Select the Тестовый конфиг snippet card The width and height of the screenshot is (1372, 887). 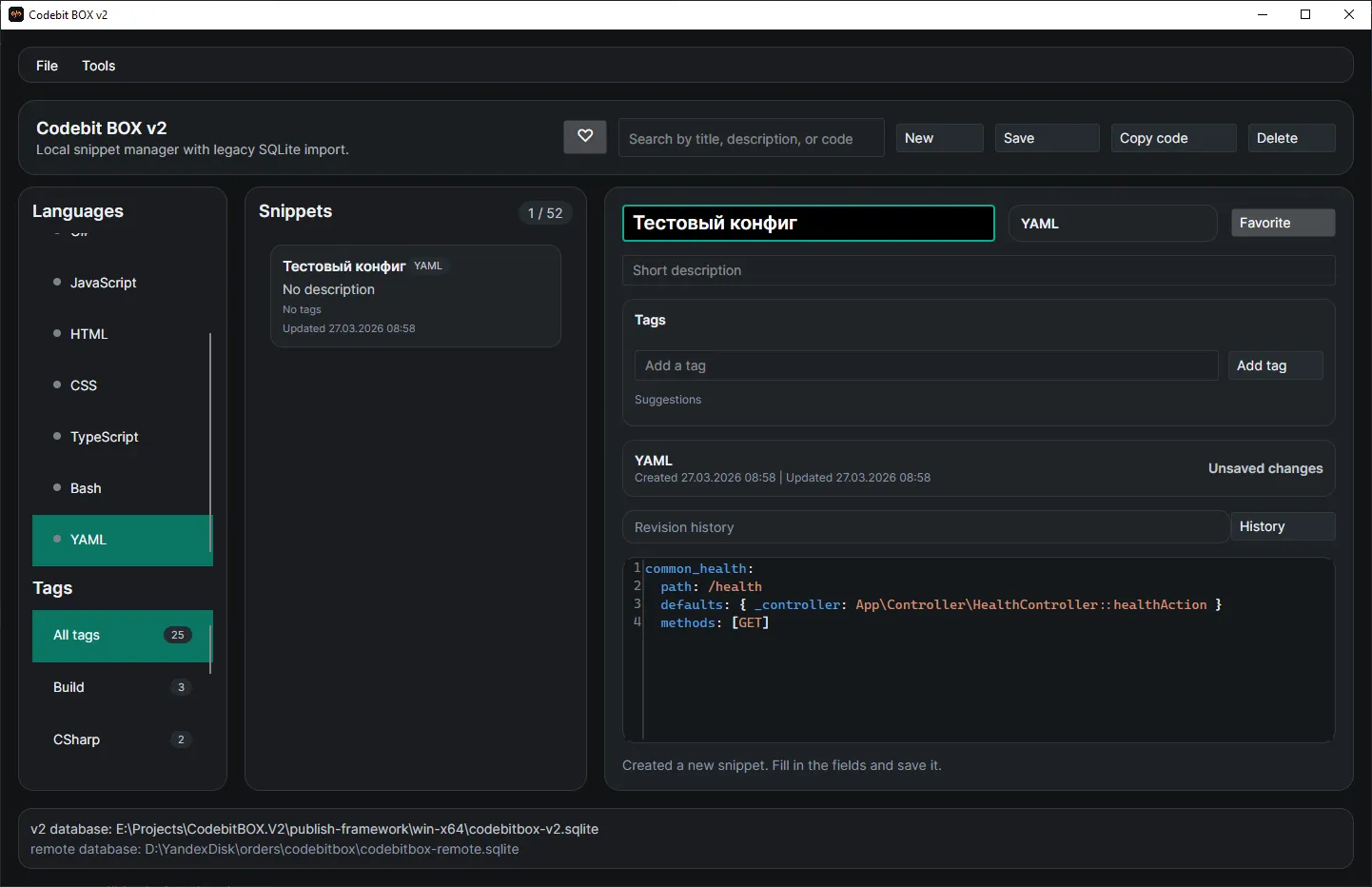415,296
